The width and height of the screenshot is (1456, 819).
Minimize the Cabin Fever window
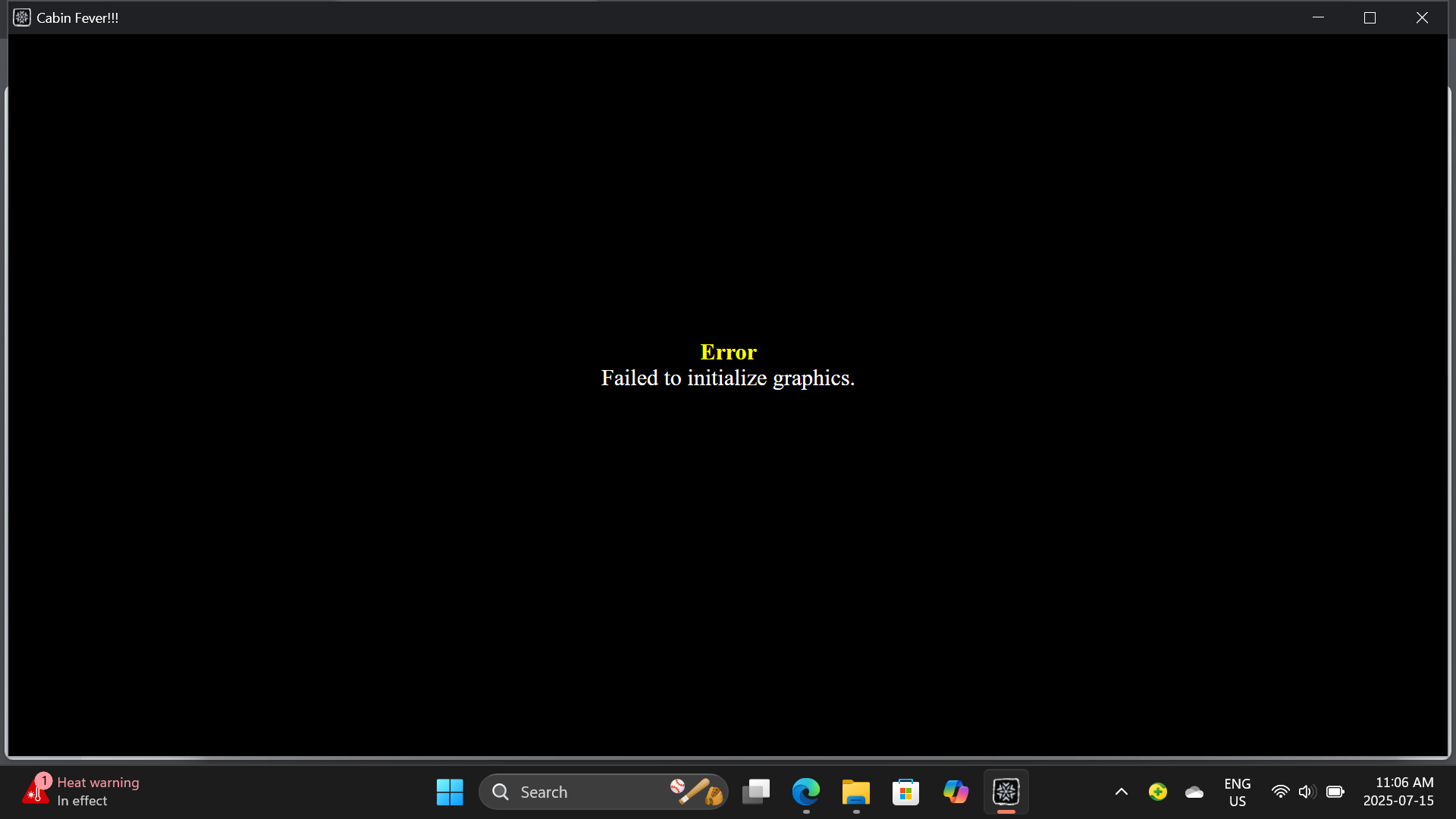coord(1318,17)
